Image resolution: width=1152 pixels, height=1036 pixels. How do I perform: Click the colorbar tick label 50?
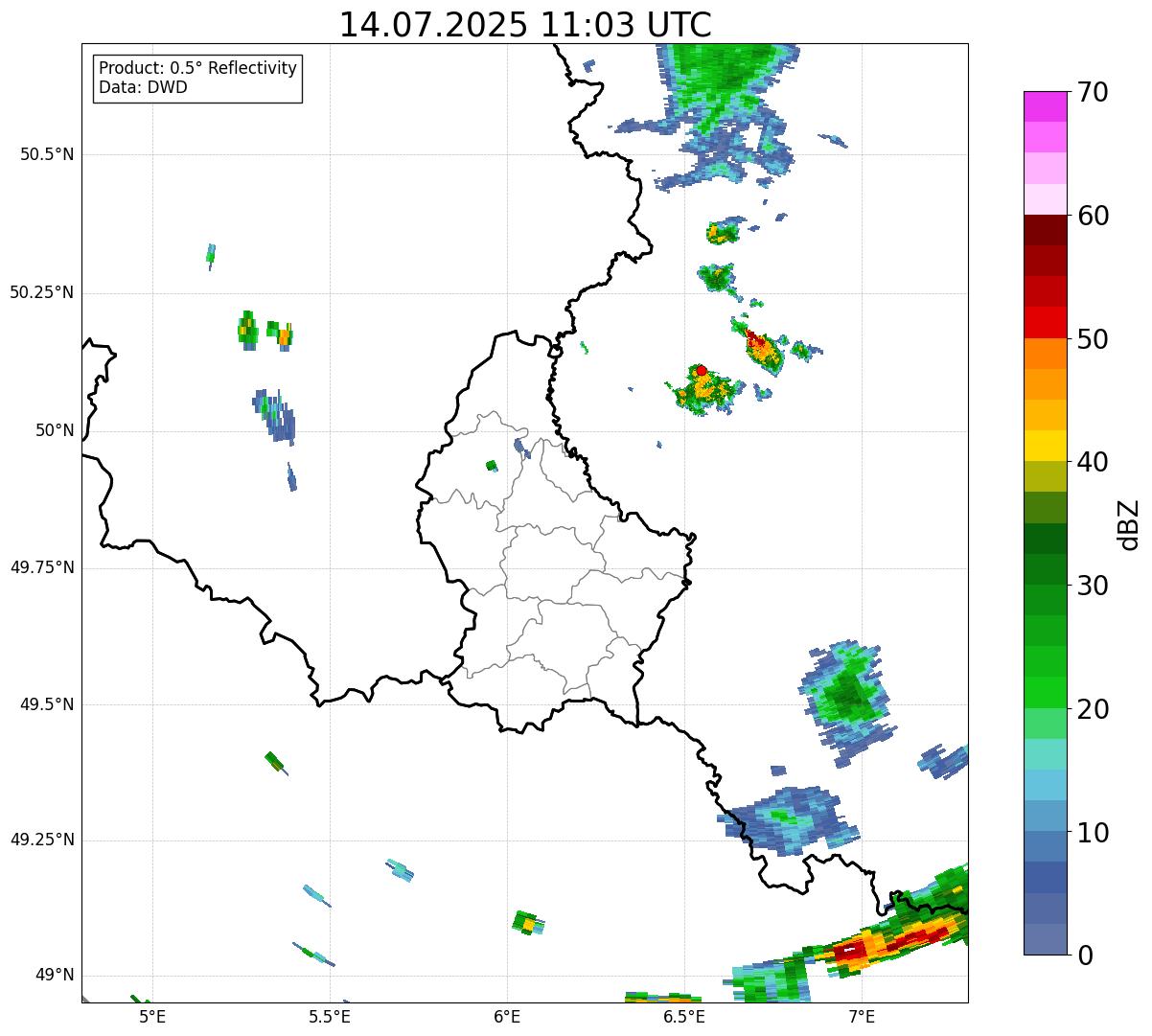(x=1094, y=339)
